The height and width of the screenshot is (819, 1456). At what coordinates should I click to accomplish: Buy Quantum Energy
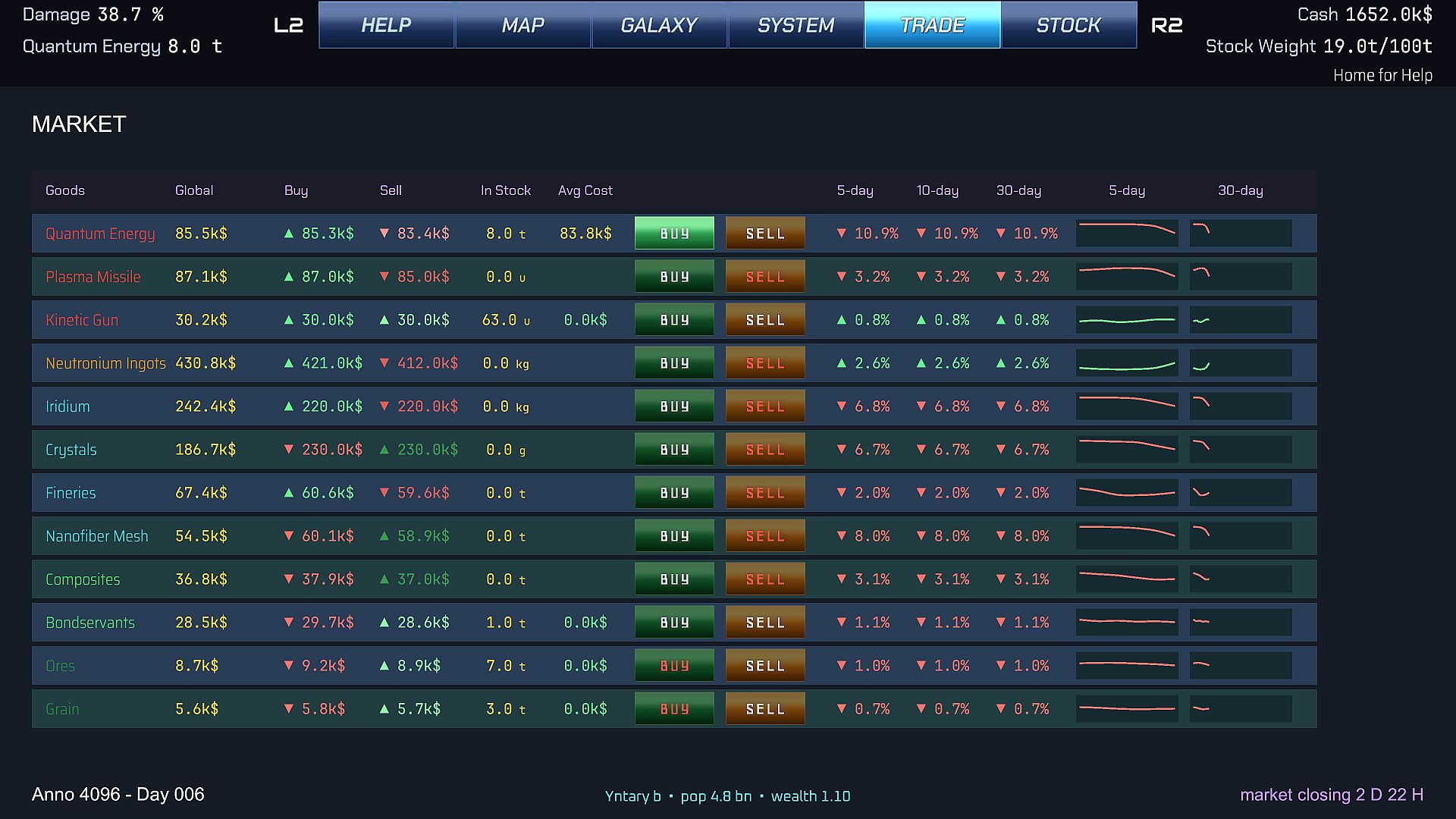pos(674,233)
